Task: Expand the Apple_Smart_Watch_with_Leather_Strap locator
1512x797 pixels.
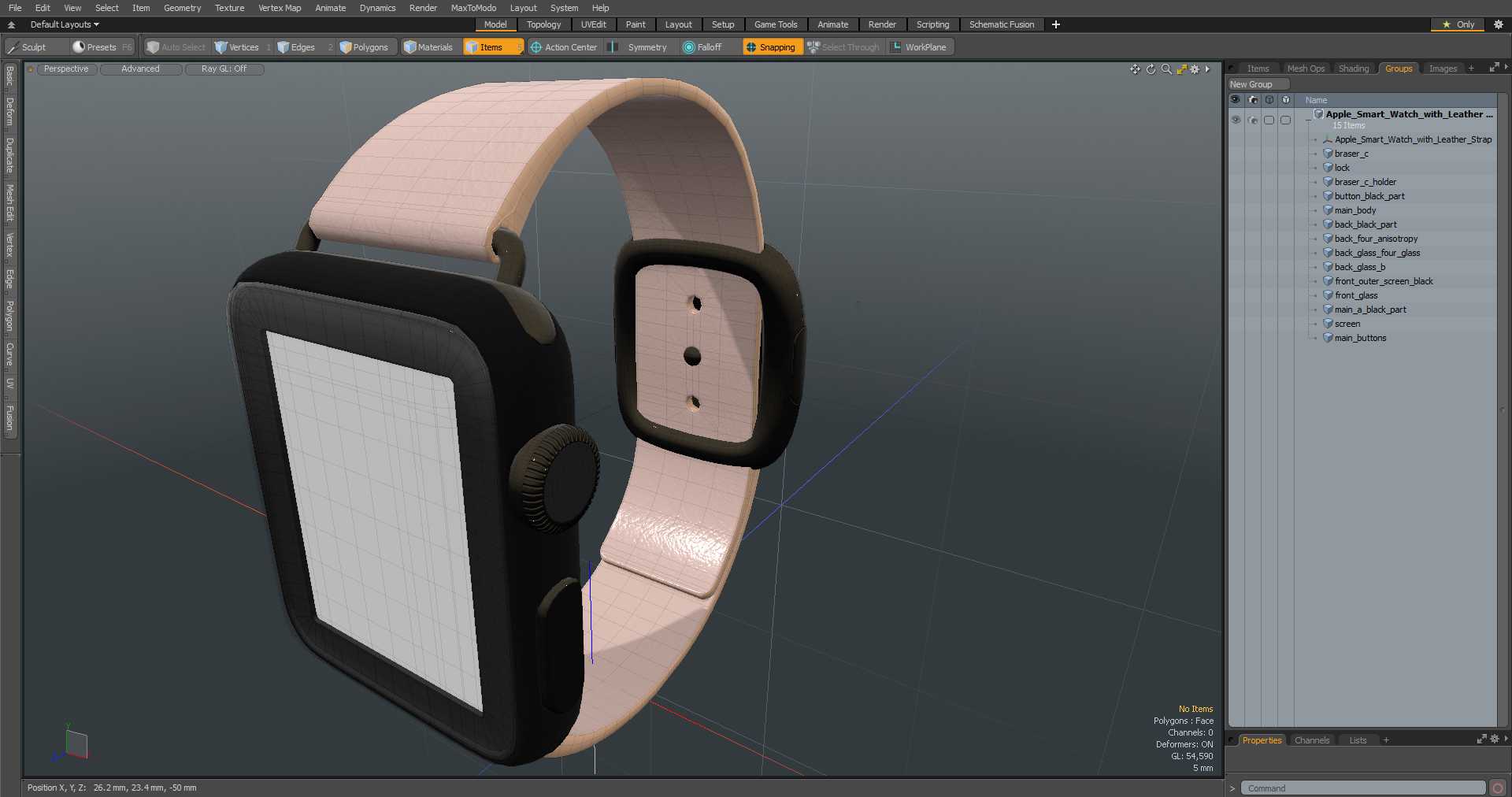Action: tap(1314, 140)
